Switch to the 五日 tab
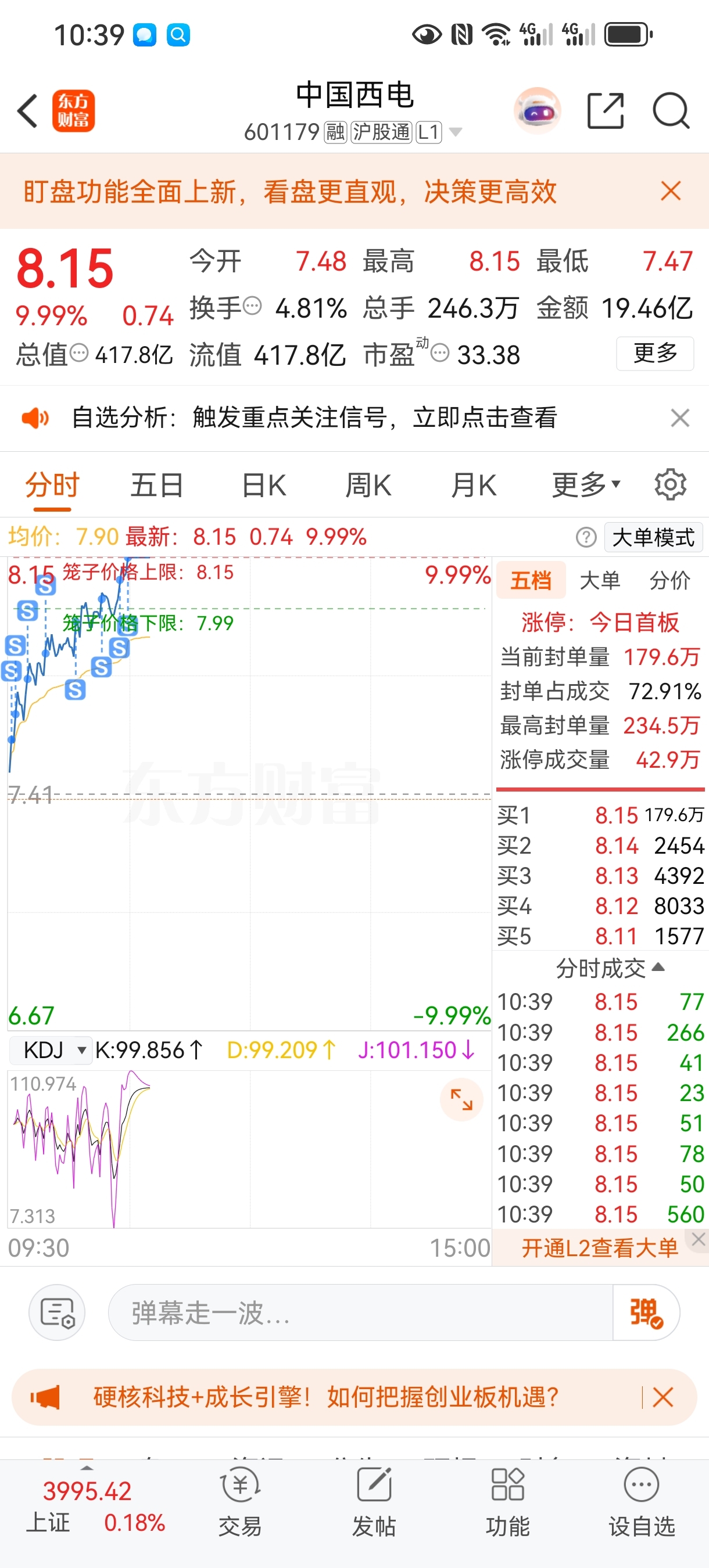The height and width of the screenshot is (1568, 709). tap(157, 485)
